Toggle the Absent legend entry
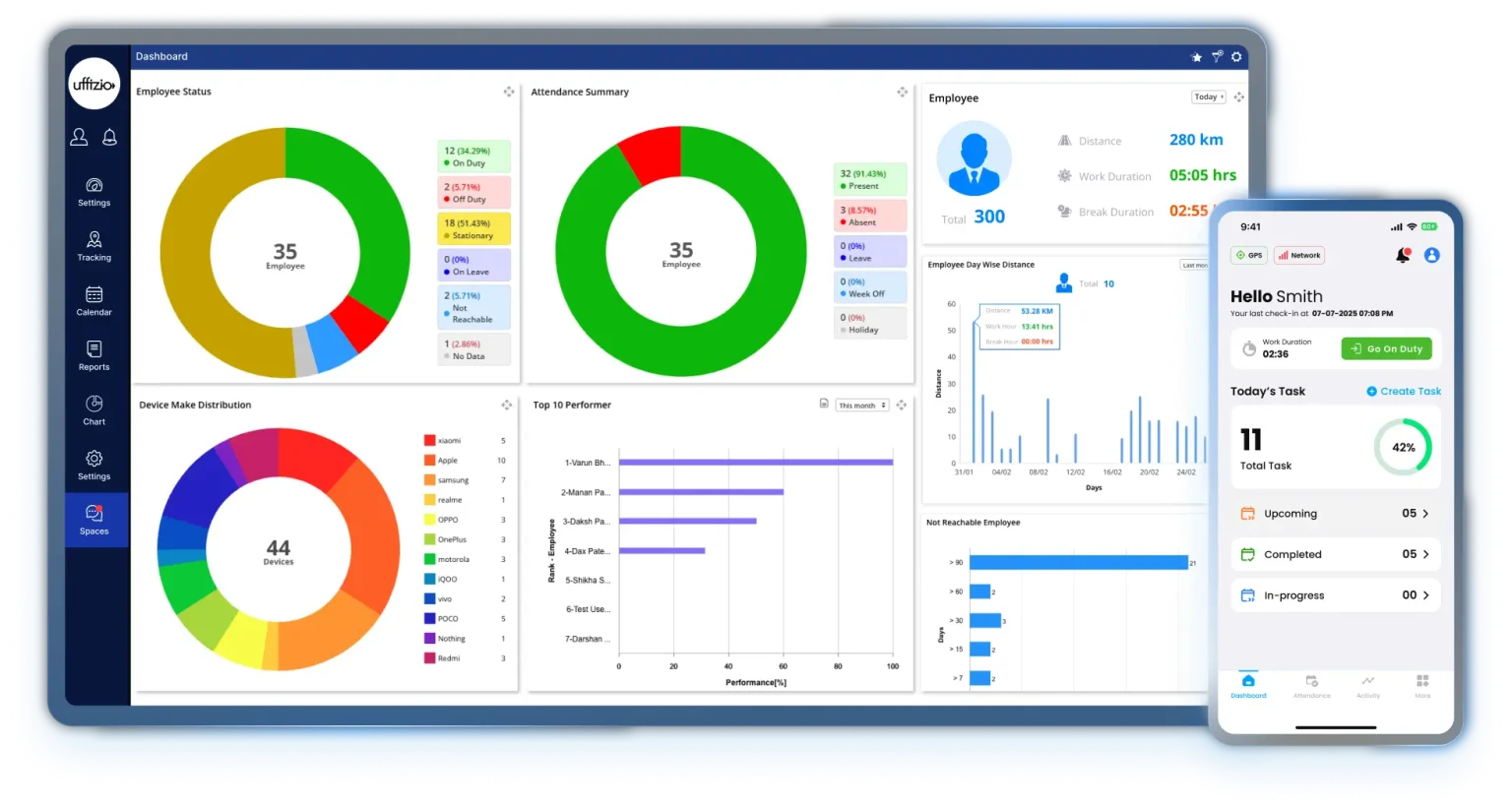Image resolution: width=1512 pixels, height=811 pixels. click(869, 217)
